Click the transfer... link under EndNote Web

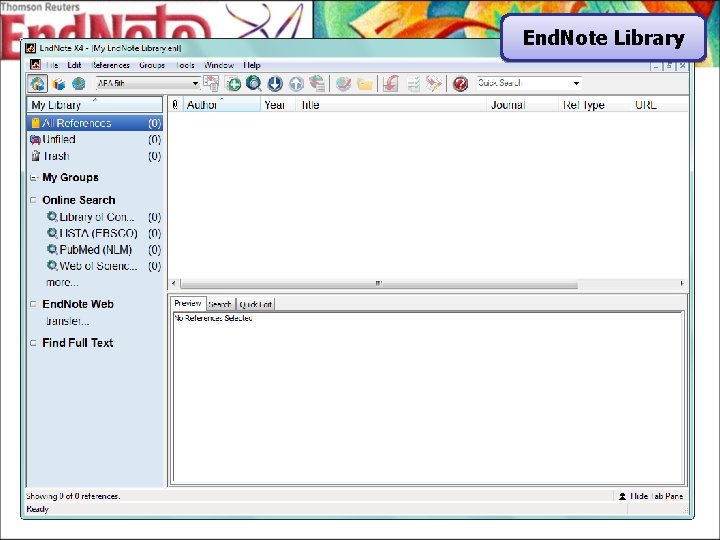[x=67, y=321]
